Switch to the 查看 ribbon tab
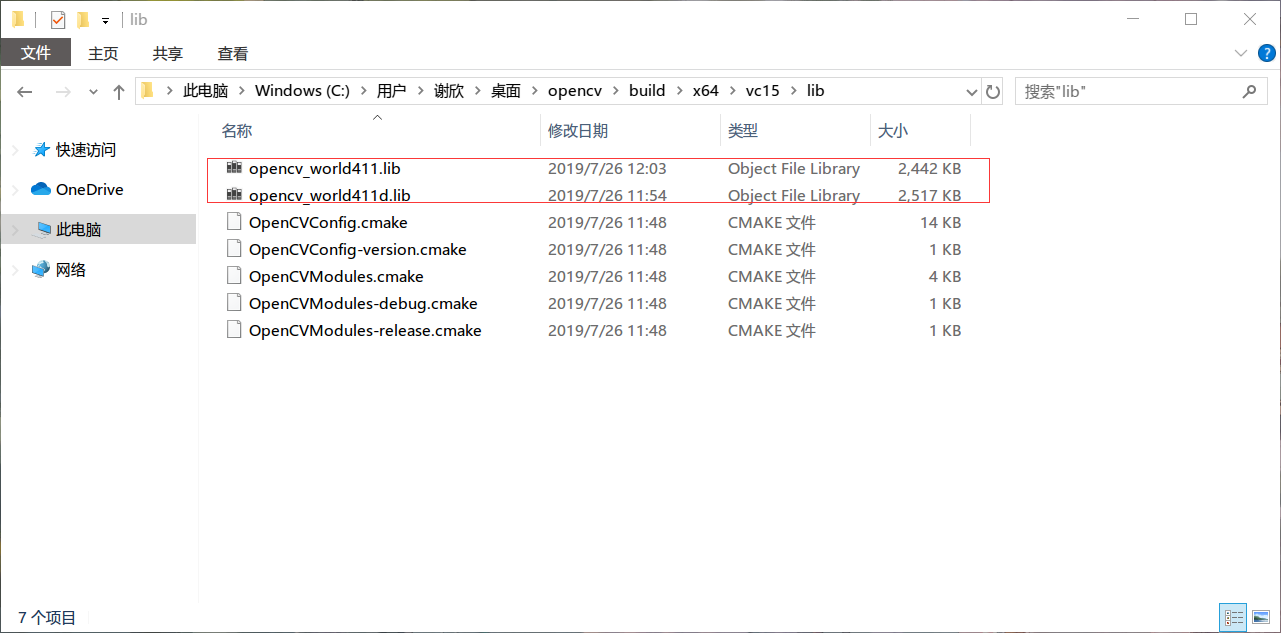 tap(231, 53)
